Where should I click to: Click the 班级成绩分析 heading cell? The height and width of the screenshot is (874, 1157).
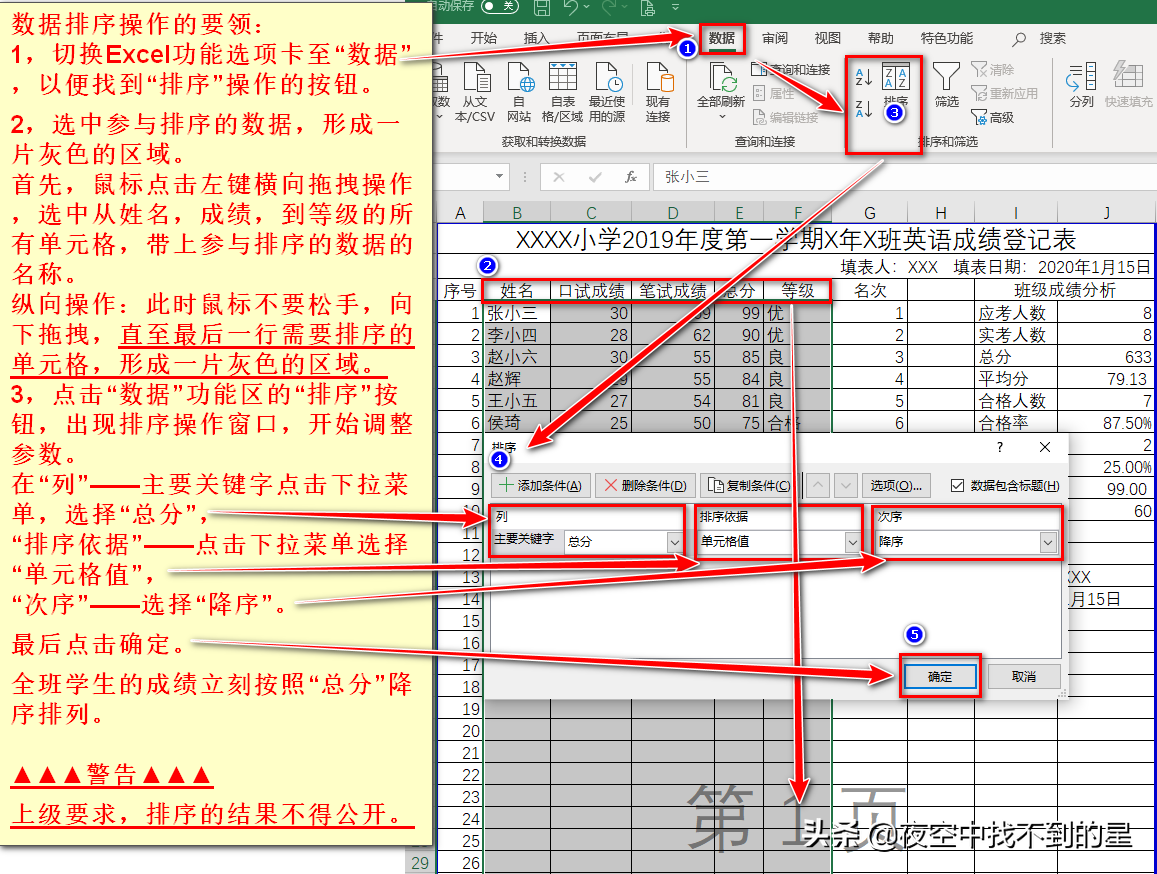[1065, 291]
